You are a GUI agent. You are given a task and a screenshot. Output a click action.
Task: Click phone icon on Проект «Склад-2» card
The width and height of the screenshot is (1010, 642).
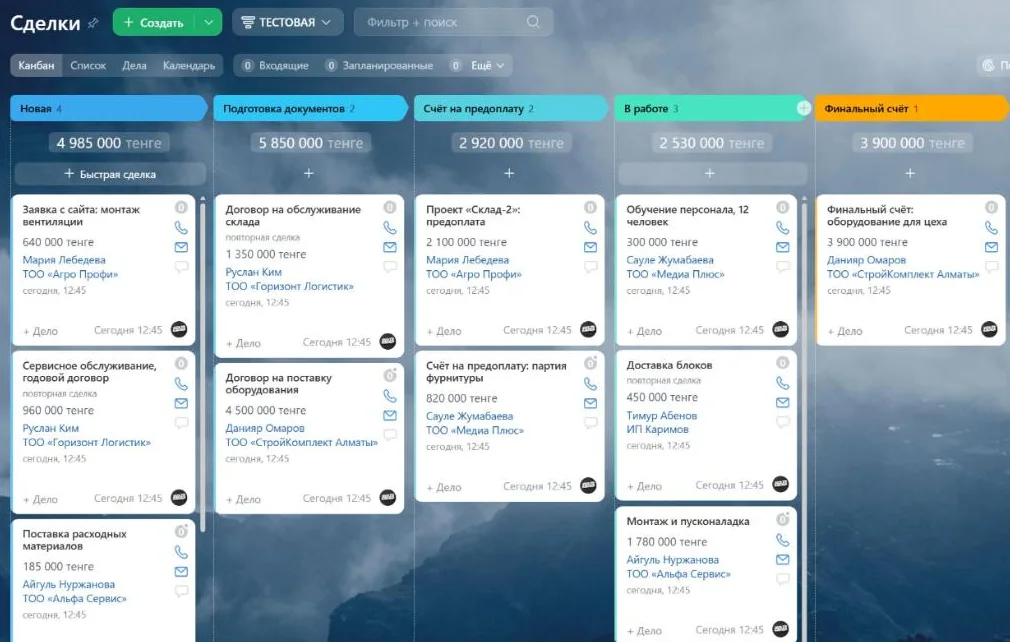pos(590,228)
